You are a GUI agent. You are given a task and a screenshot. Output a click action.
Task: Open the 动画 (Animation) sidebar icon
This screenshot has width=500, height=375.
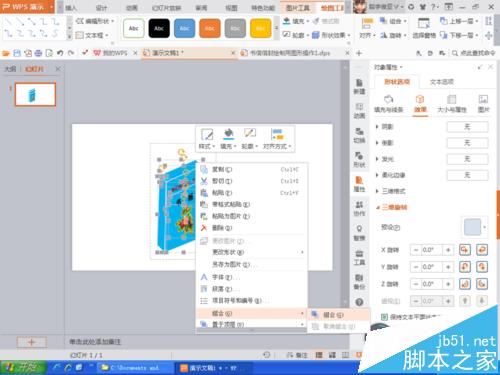359,110
